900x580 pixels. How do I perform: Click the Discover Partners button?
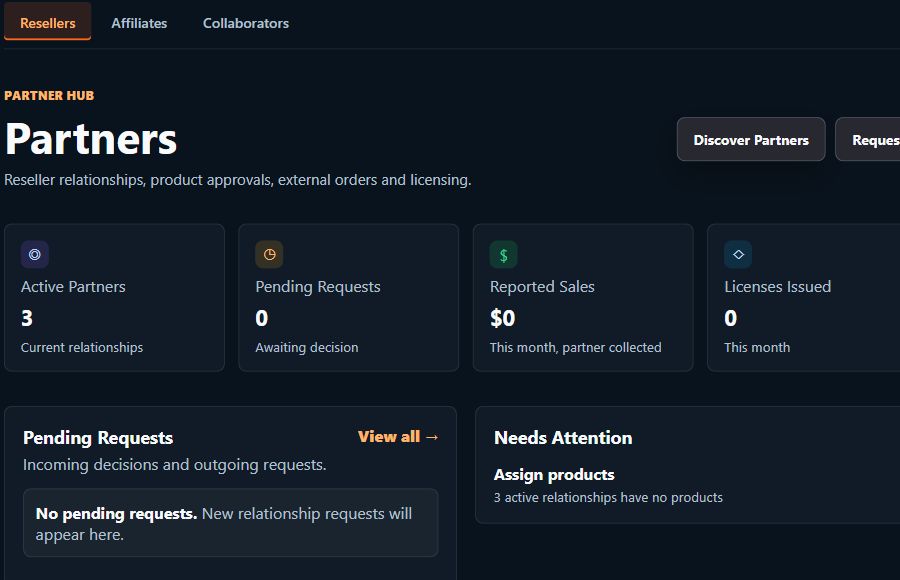click(x=751, y=140)
